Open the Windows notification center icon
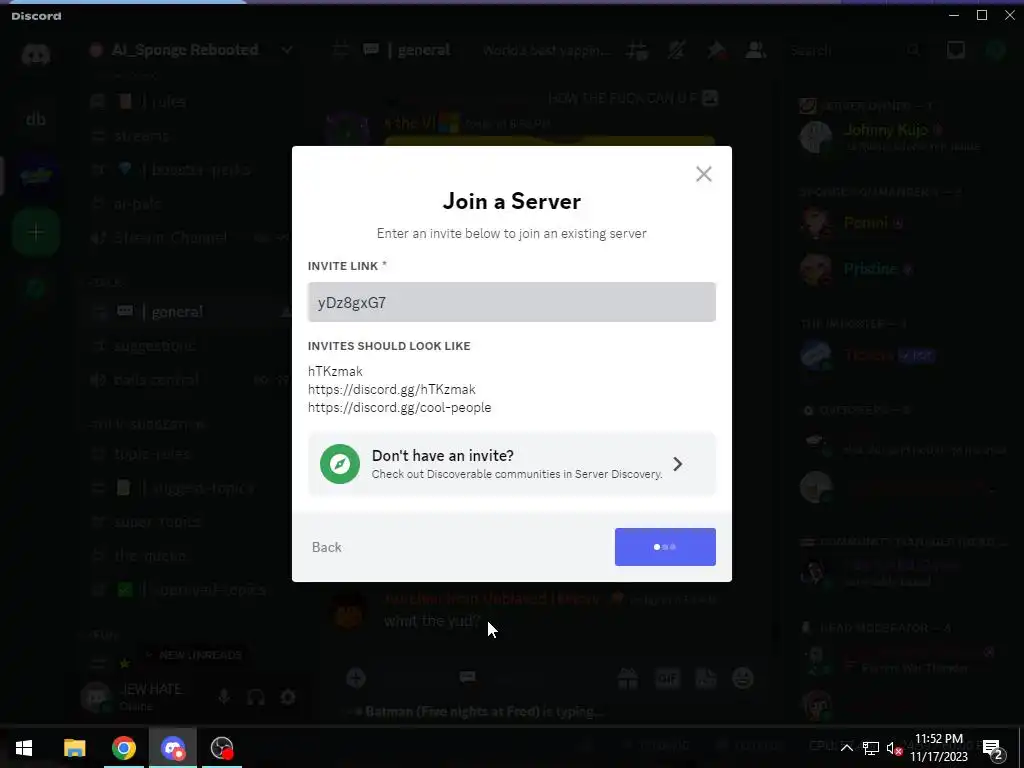 (x=993, y=748)
